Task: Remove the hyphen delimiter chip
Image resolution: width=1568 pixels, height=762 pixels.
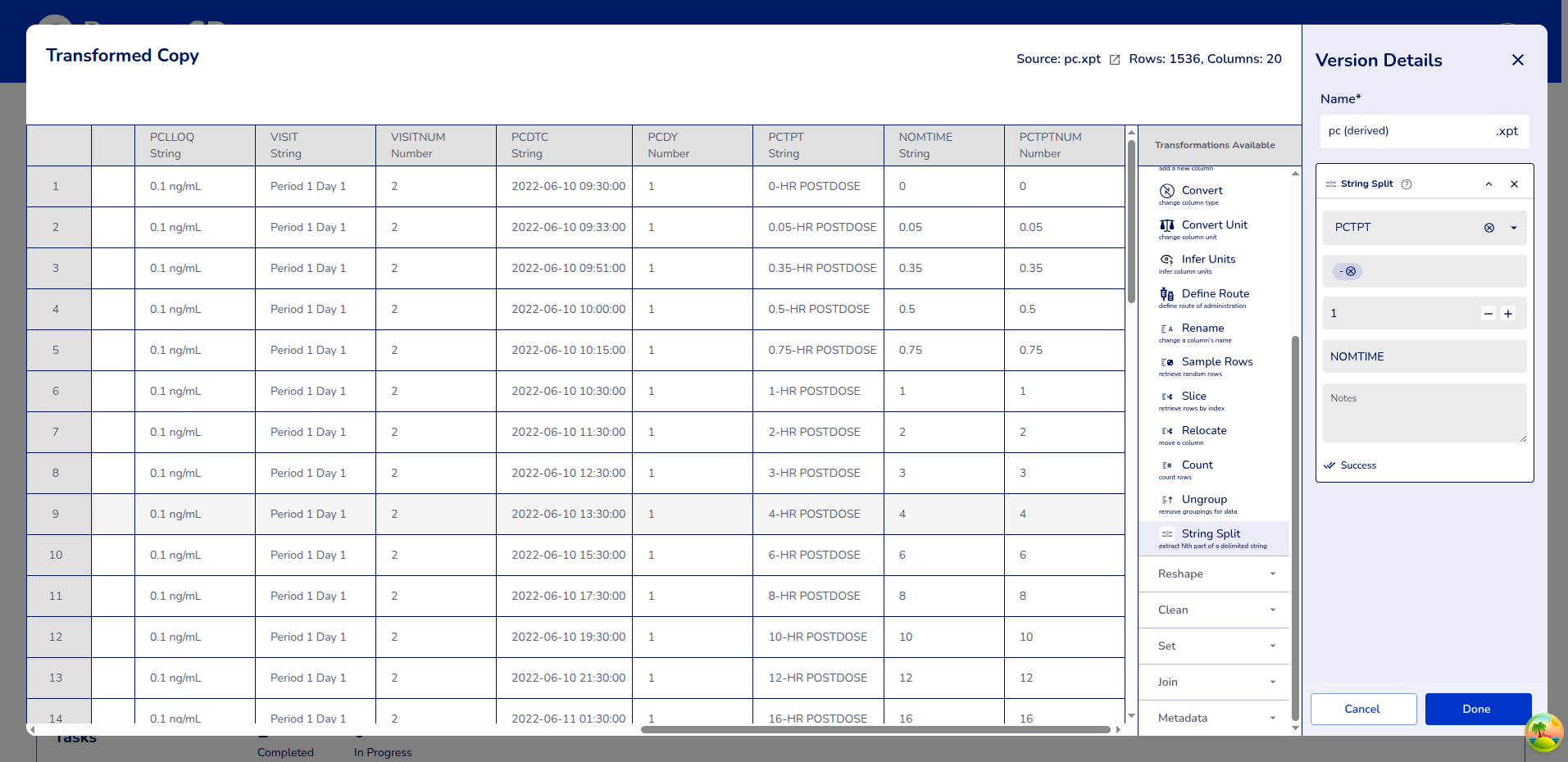Action: tap(1351, 271)
